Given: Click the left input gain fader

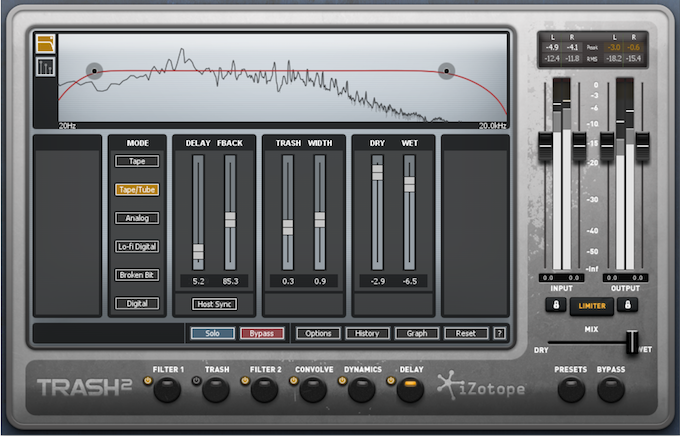Looking at the screenshot, I should coord(545,146).
